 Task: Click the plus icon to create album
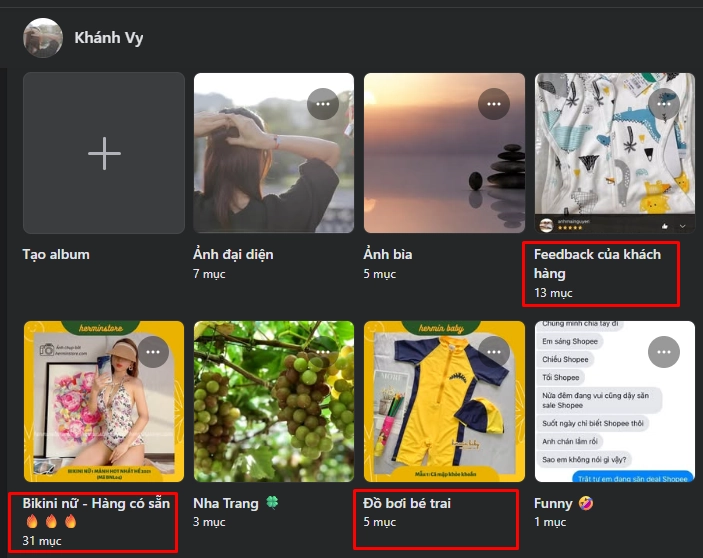104,153
